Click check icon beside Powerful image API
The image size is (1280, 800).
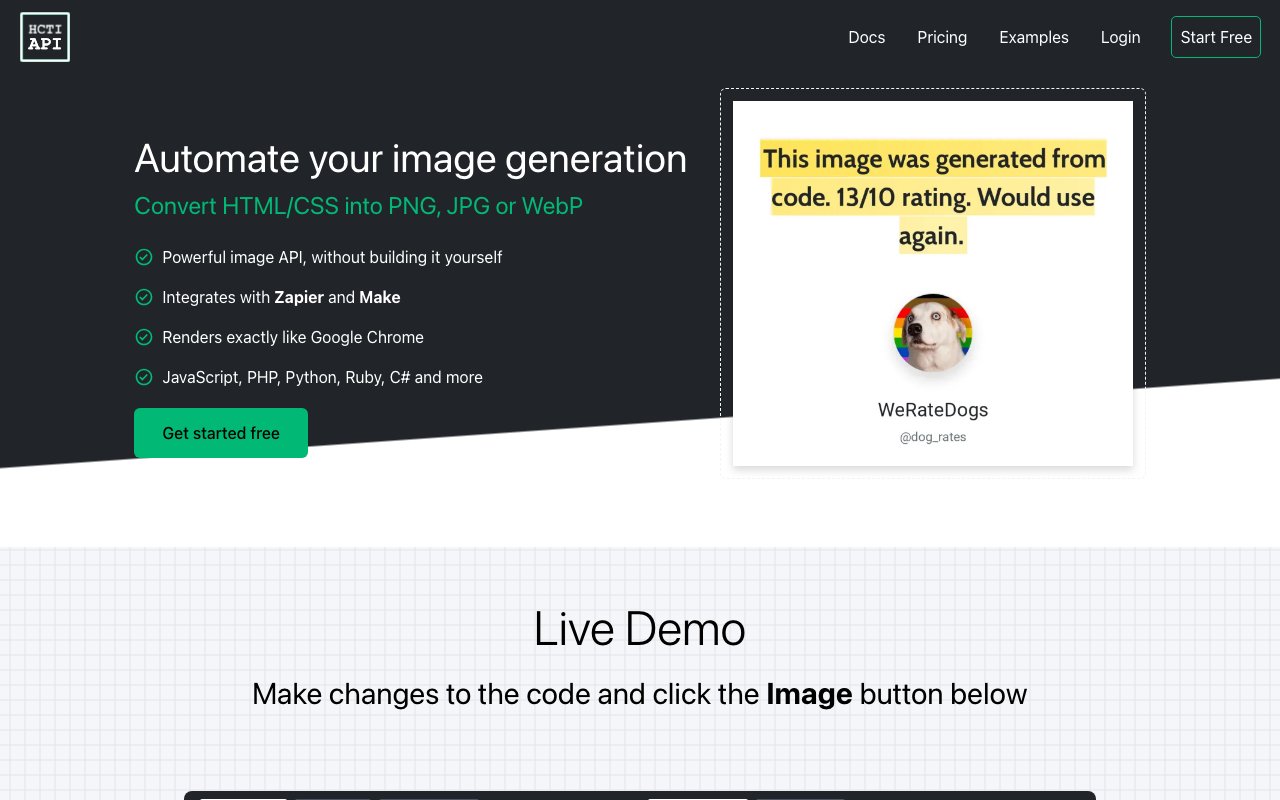pyautogui.click(x=143, y=257)
